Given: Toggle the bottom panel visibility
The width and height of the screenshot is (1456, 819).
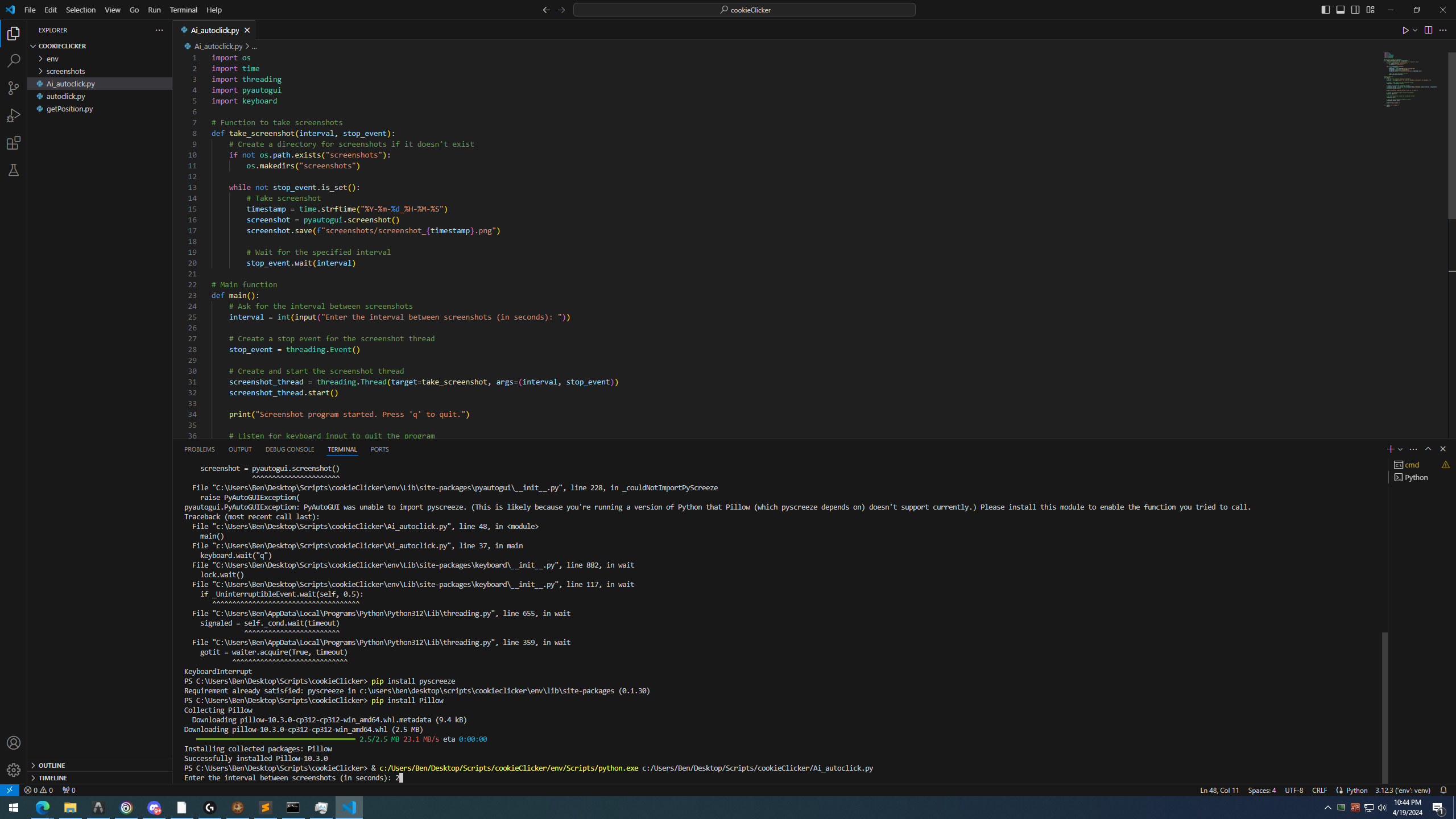Looking at the screenshot, I should (x=1341, y=10).
